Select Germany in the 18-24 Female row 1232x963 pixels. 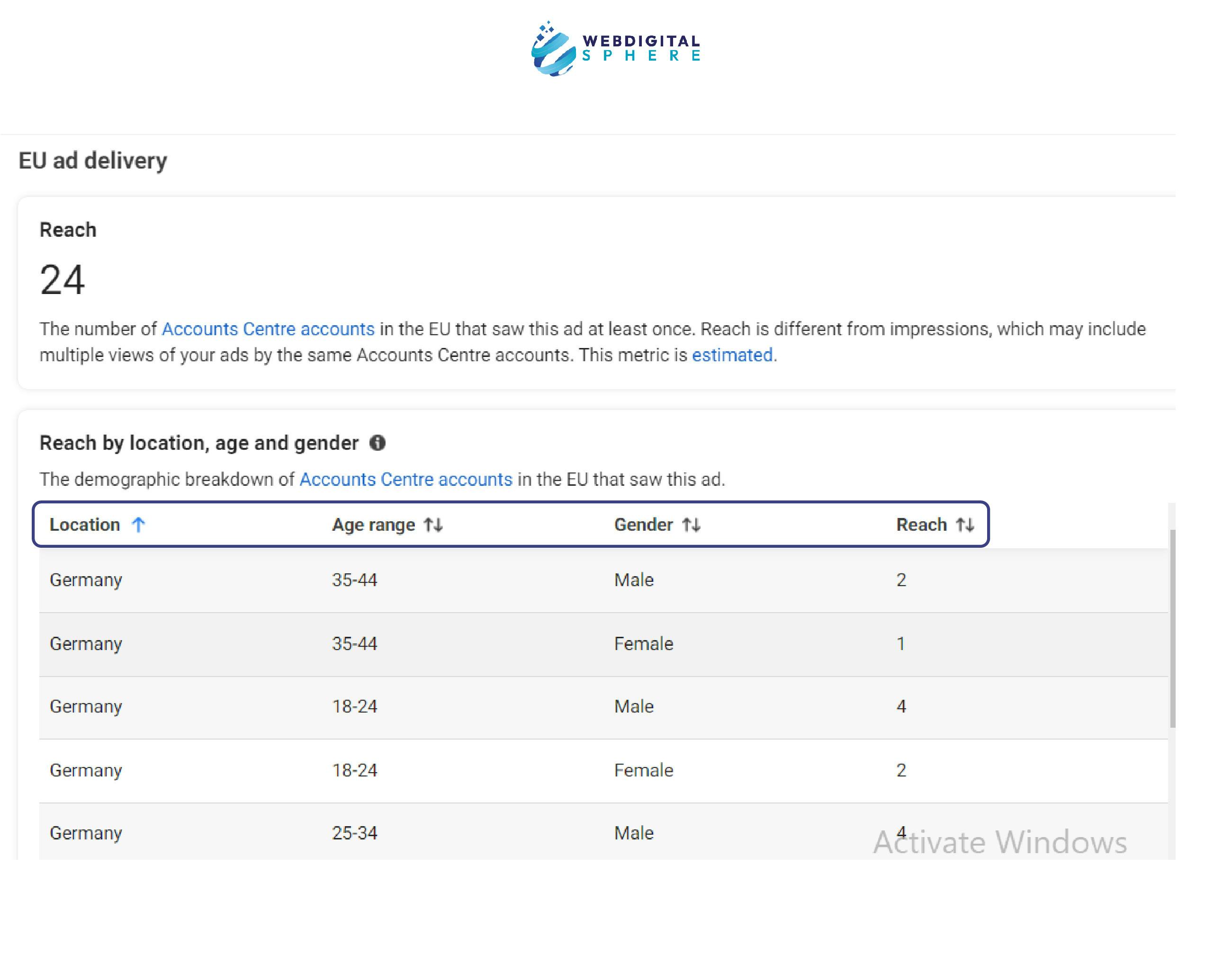click(x=86, y=770)
